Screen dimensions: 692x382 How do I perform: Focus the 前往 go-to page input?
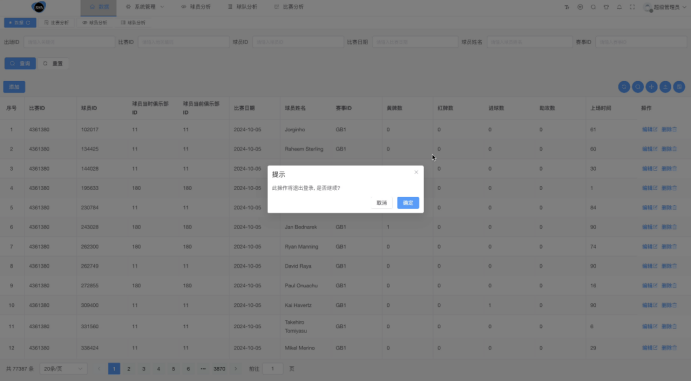[273, 369]
